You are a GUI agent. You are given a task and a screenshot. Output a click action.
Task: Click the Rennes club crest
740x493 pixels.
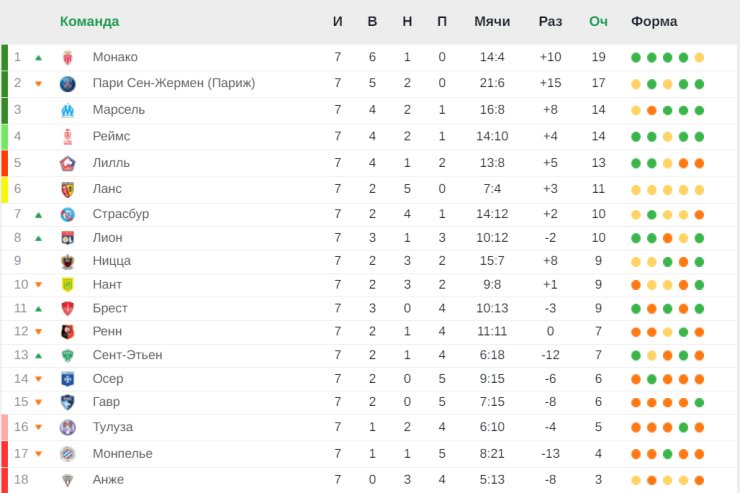[x=67, y=332]
